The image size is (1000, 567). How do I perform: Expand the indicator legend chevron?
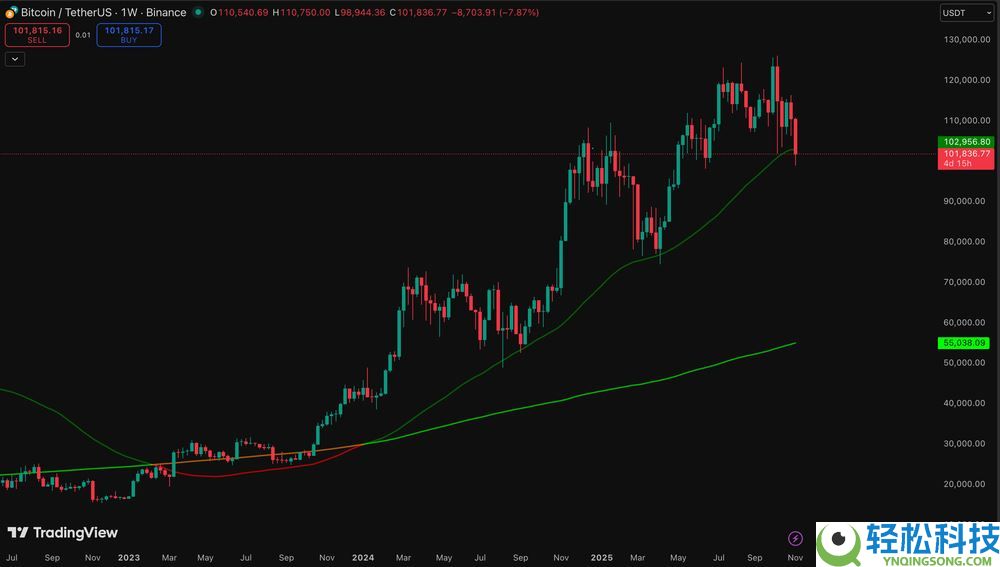click(x=15, y=59)
